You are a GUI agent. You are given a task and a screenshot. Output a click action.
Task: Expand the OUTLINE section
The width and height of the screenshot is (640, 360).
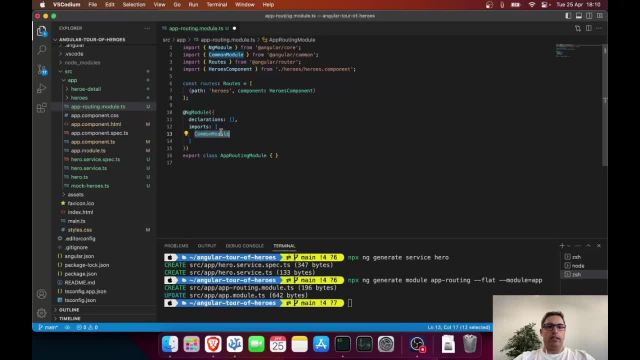click(69, 310)
